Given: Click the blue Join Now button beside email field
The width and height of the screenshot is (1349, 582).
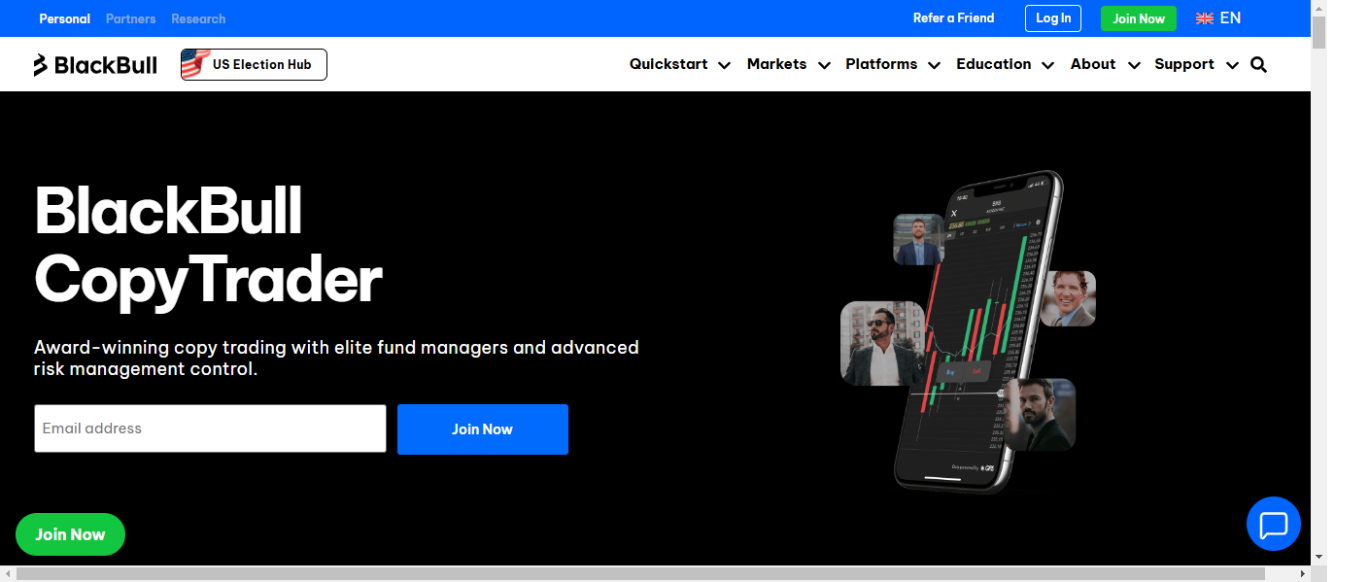Looking at the screenshot, I should (482, 429).
